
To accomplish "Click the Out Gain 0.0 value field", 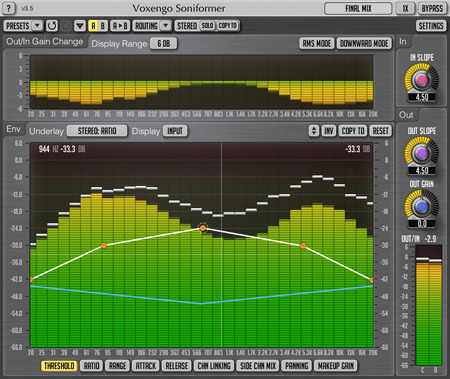I will pos(422,224).
